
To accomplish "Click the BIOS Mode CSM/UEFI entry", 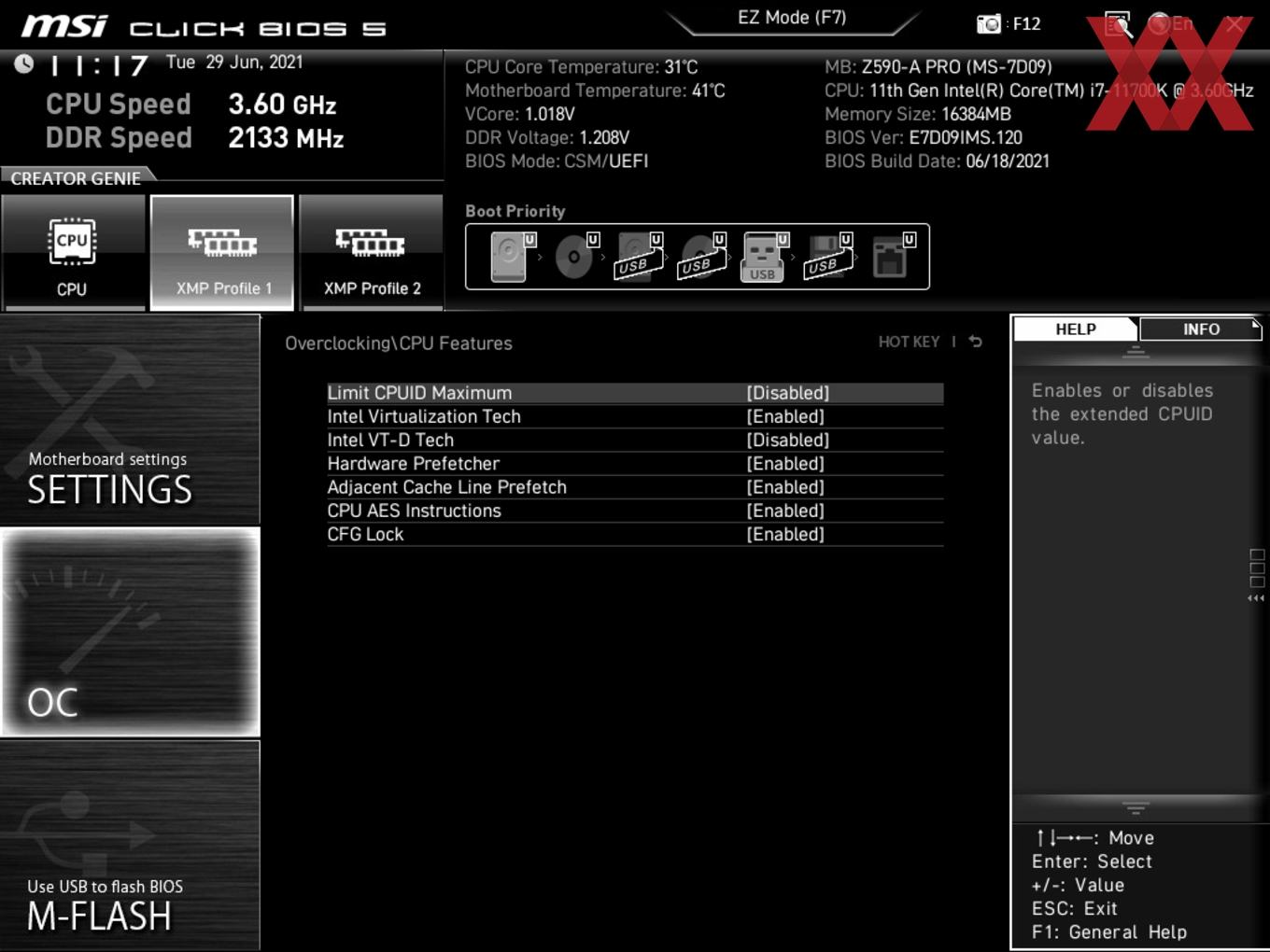I will (x=557, y=161).
